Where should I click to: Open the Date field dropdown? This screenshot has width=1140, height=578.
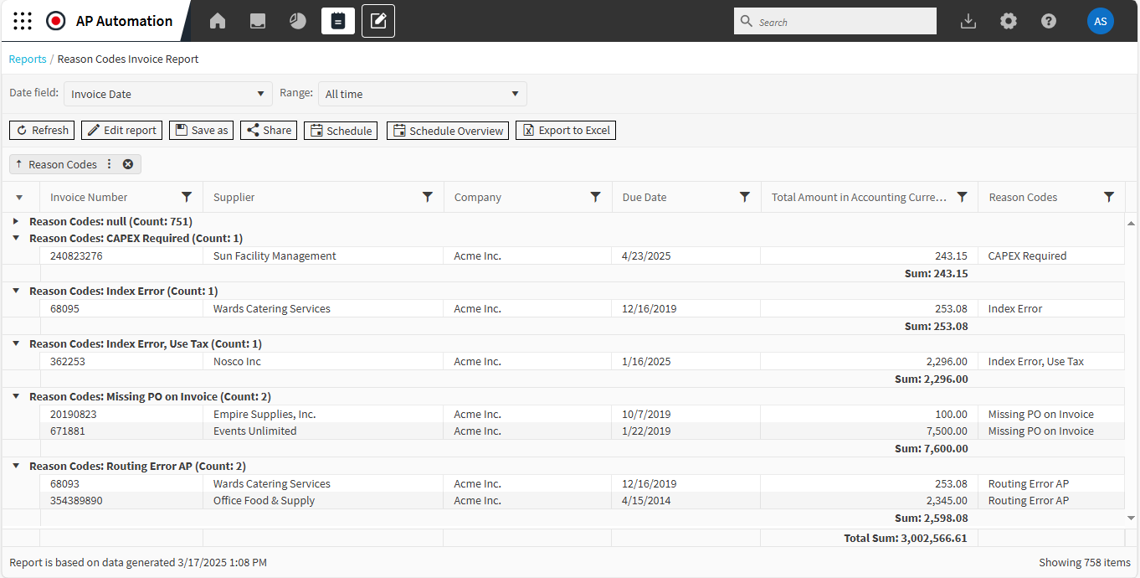pos(168,94)
